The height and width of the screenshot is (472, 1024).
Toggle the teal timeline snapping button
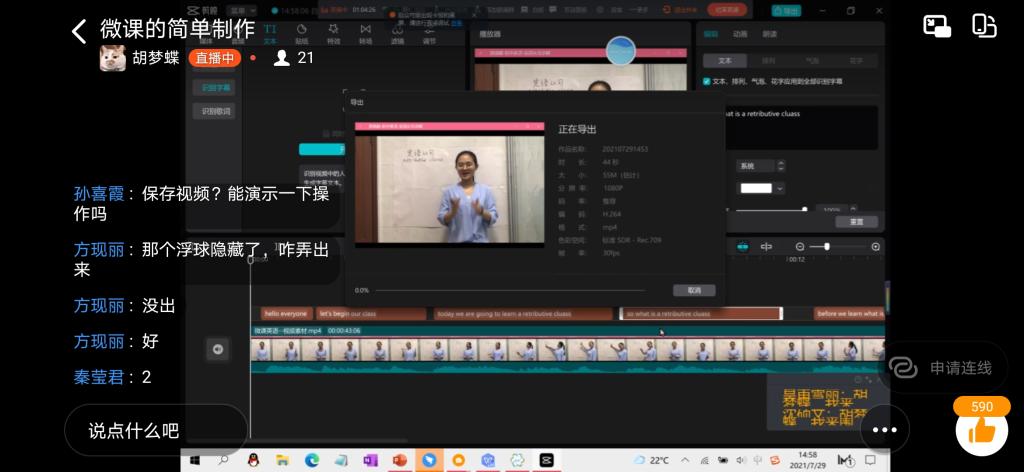(x=742, y=246)
